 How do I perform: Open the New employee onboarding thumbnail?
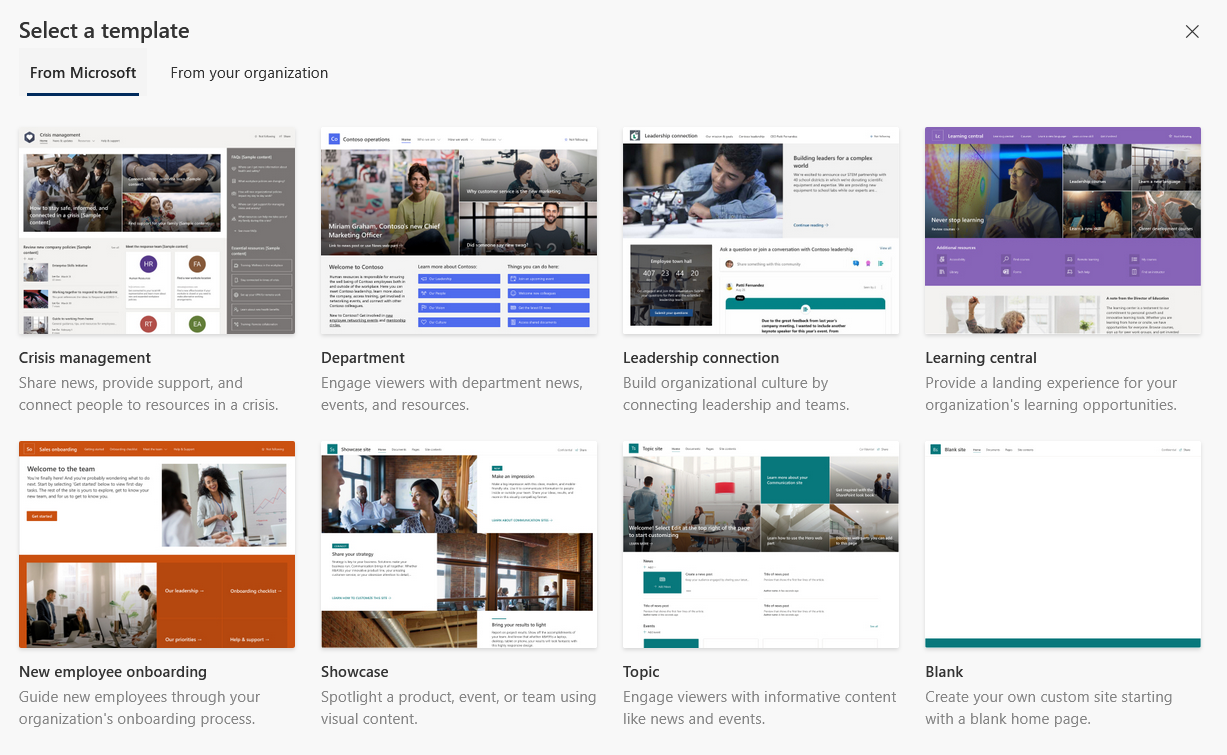coord(157,545)
